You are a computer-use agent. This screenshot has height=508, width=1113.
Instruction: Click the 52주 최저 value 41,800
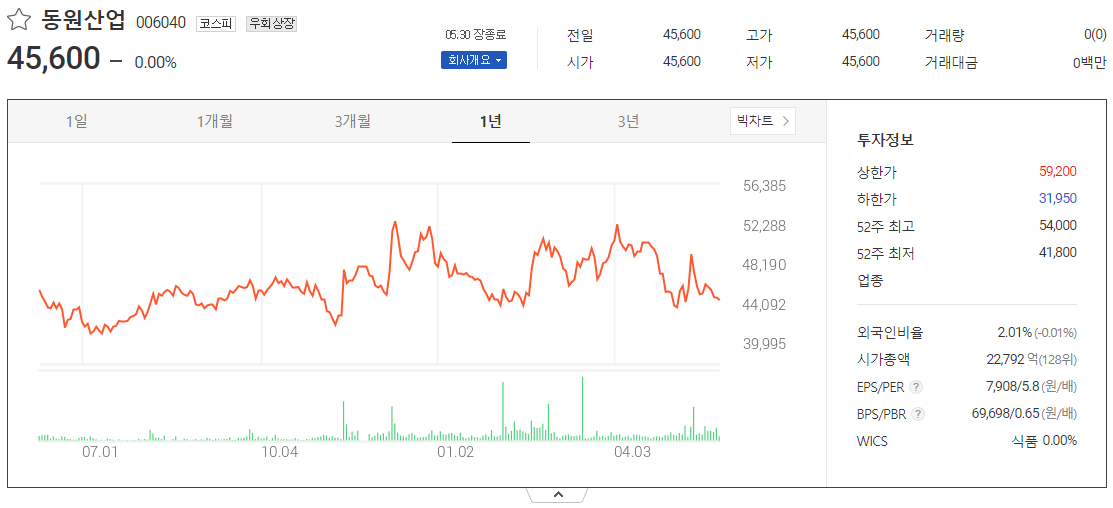click(1058, 253)
